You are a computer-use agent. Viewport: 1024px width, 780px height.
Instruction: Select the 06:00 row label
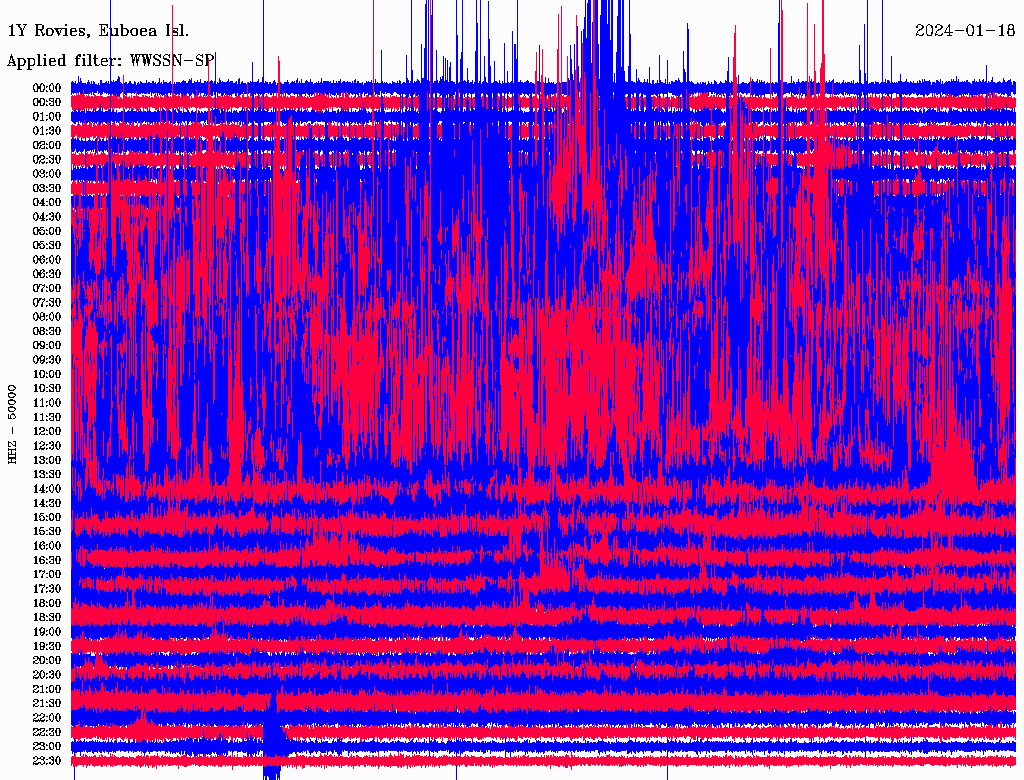pyautogui.click(x=47, y=260)
